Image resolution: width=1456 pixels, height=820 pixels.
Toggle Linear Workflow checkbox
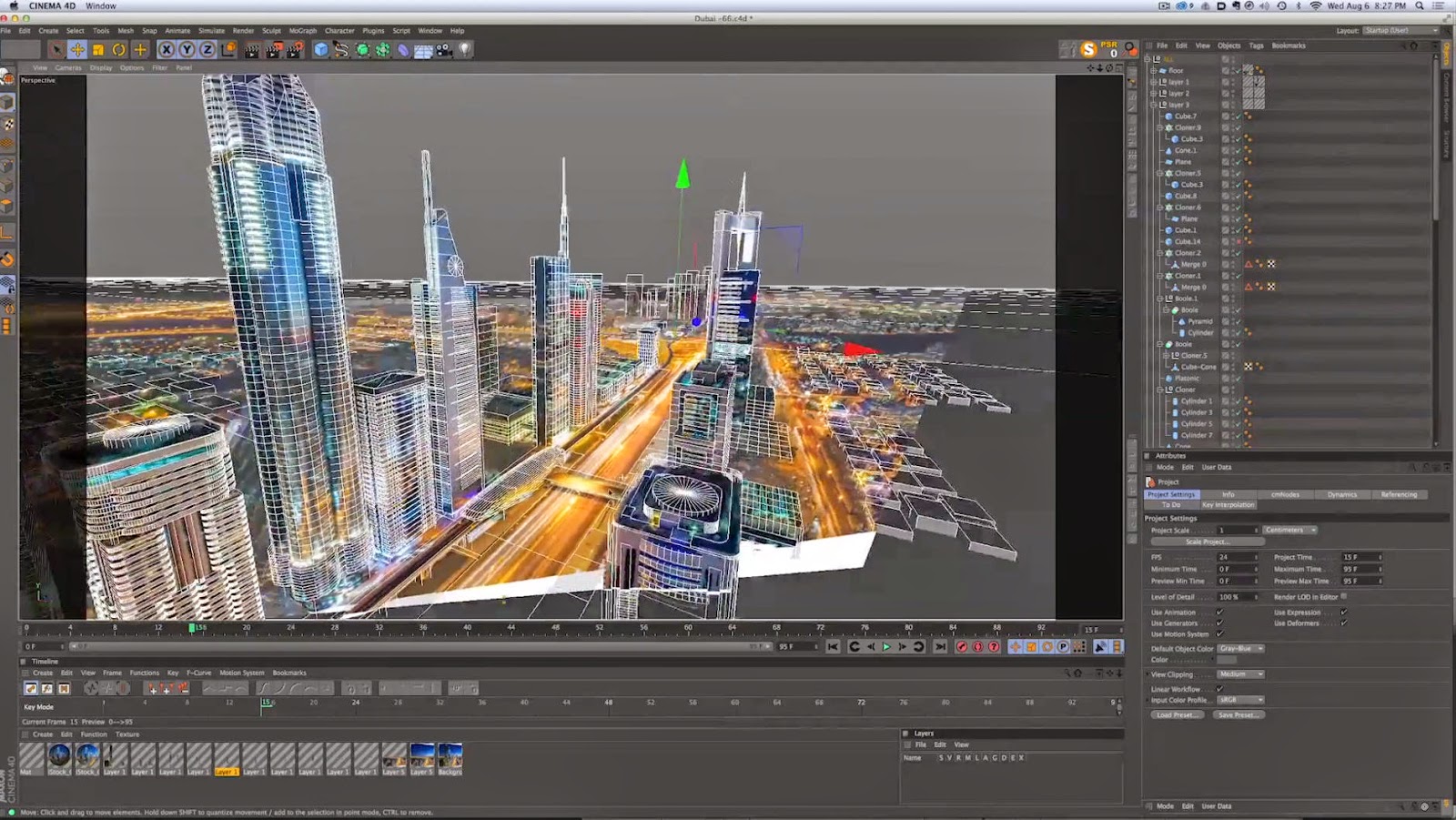[x=1219, y=689]
